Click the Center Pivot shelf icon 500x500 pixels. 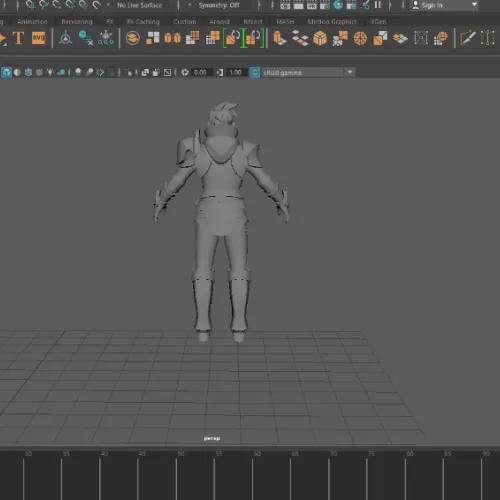(65, 38)
